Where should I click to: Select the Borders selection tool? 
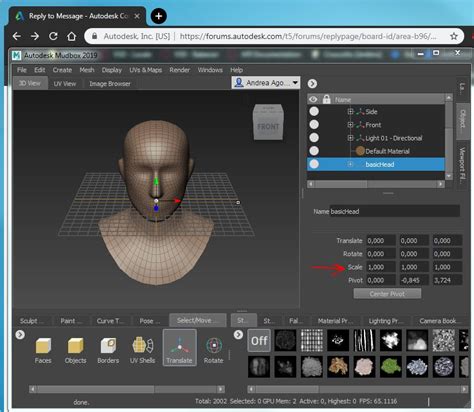pyautogui.click(x=108, y=349)
